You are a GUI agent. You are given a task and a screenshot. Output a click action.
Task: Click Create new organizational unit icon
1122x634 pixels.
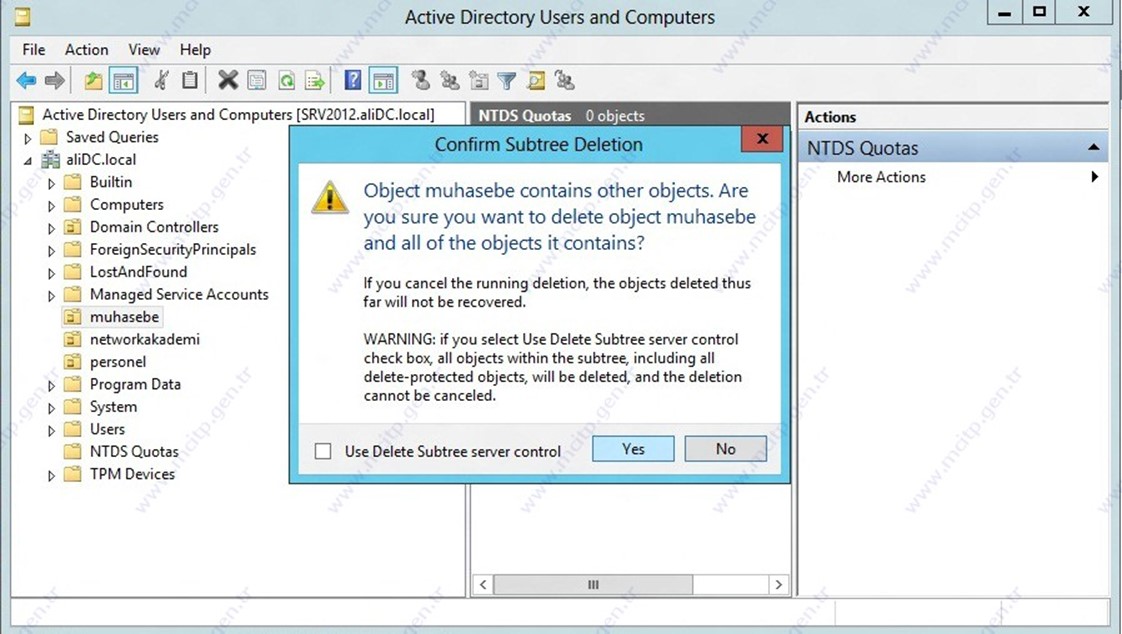pos(479,80)
